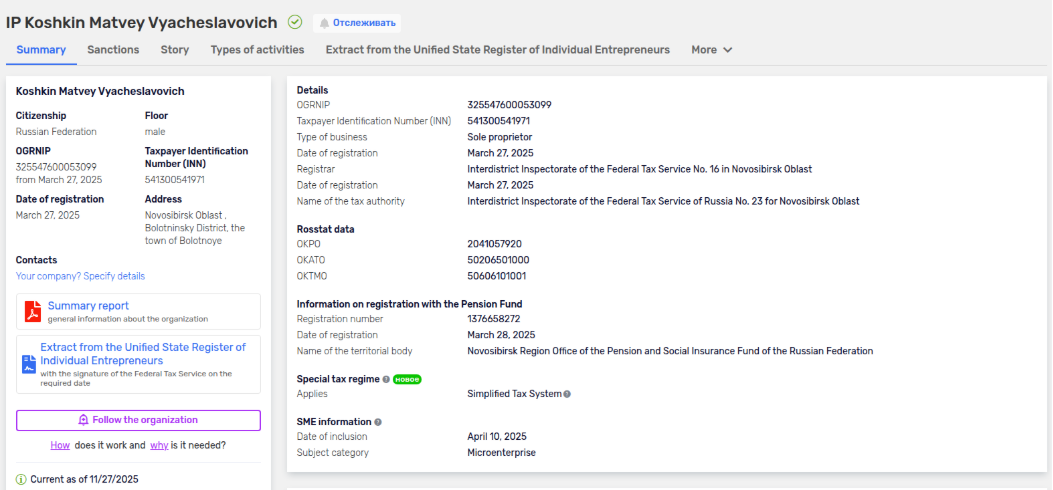1053x490 pixels.
Task: Click the help icon next to SME information
Action: tap(378, 422)
